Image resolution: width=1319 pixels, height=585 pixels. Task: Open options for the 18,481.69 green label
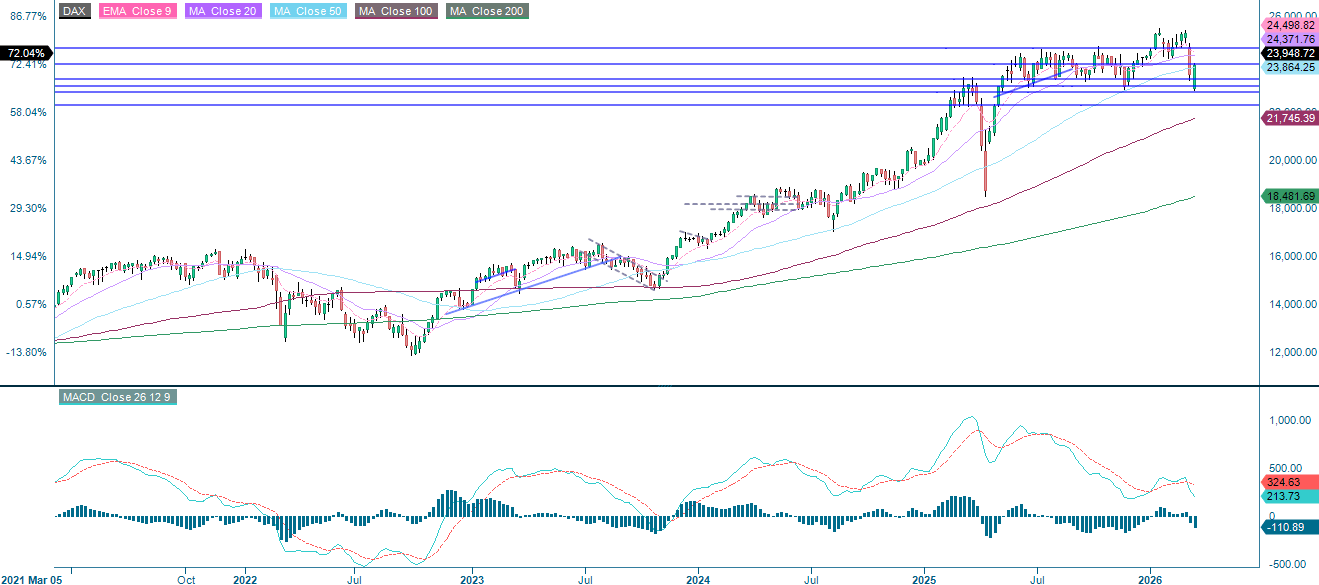(1286, 196)
